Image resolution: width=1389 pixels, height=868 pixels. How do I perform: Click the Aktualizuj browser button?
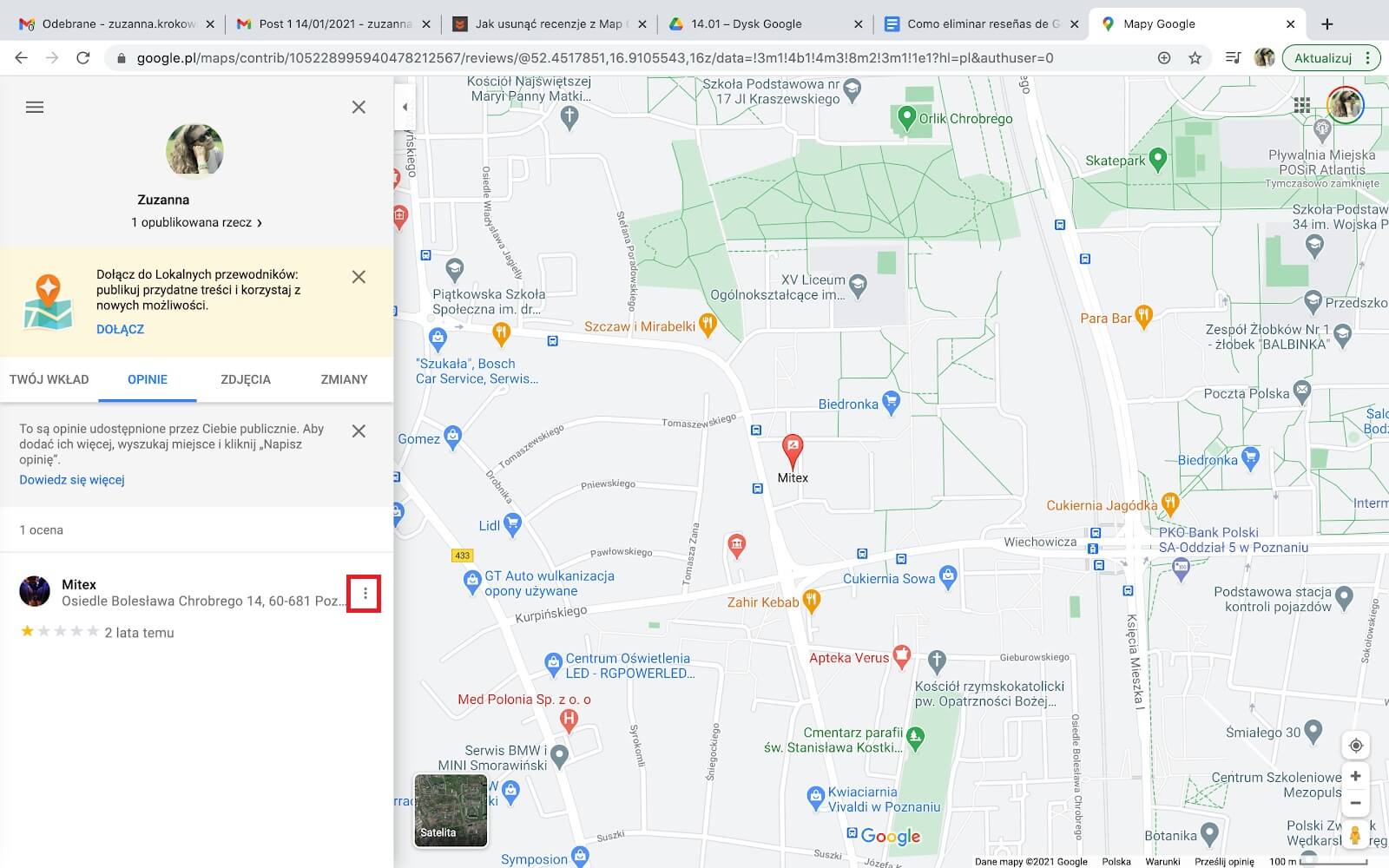pyautogui.click(x=1330, y=58)
